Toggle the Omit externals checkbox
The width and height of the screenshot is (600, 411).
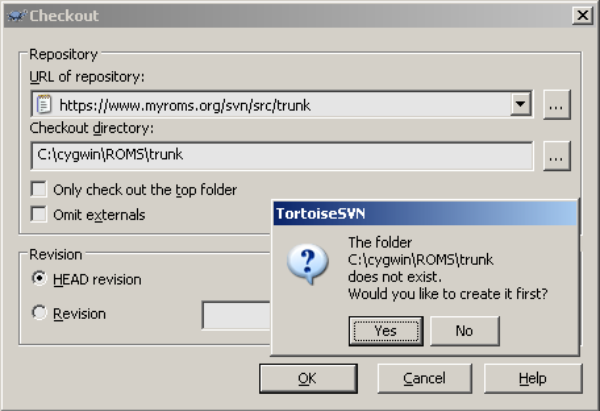coord(39,214)
